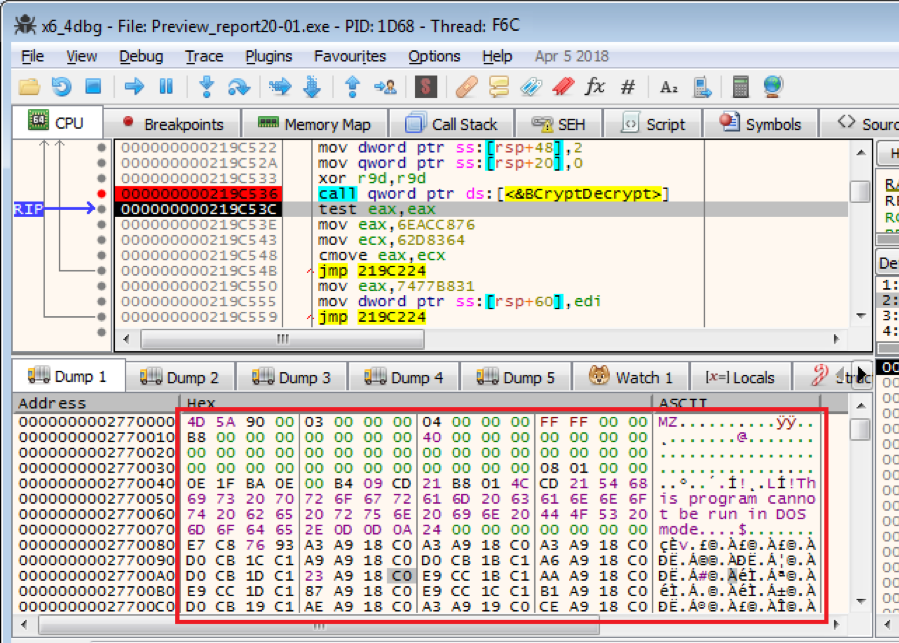
Task: Open the Plugins menu
Action: pyautogui.click(x=269, y=56)
